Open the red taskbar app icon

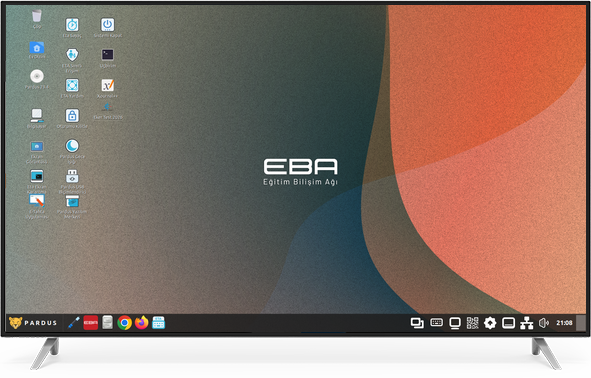click(x=90, y=323)
